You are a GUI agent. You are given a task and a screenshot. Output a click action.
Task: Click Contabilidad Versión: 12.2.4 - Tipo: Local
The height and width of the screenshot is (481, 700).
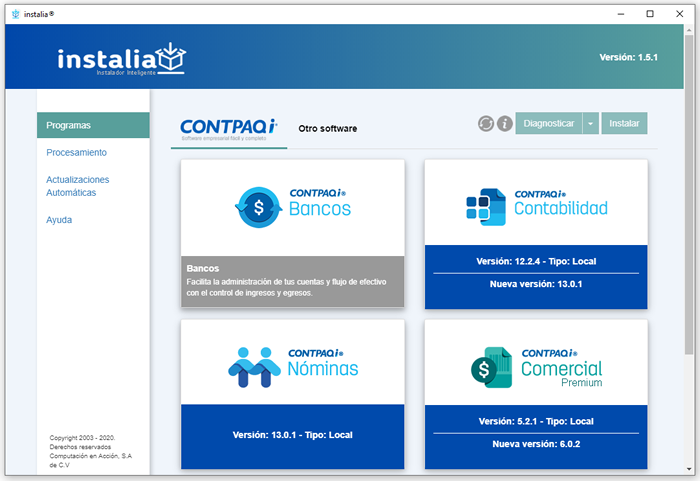coord(536,261)
